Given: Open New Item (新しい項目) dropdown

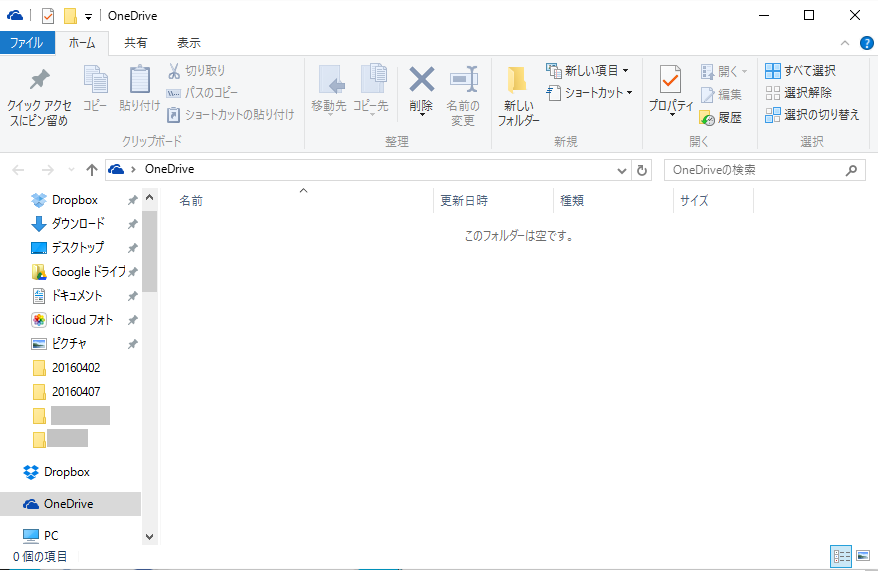Looking at the screenshot, I should pyautogui.click(x=588, y=71).
